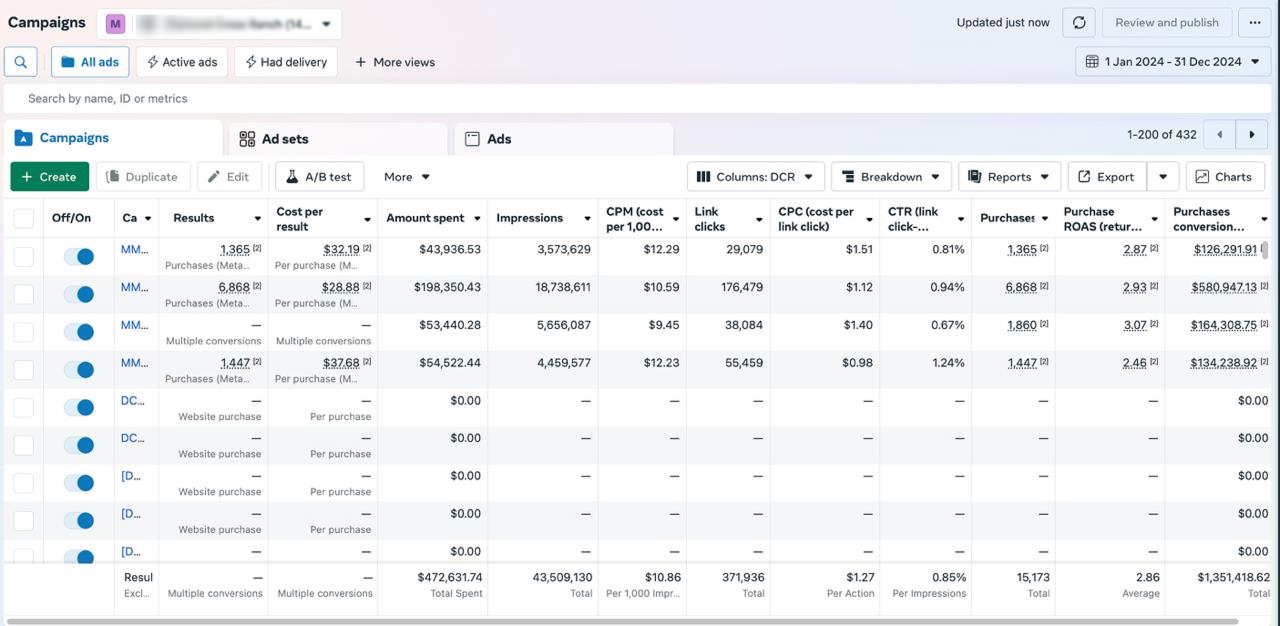The image size is (1280, 626).
Task: Open the Charts view
Action: [x=1224, y=177]
